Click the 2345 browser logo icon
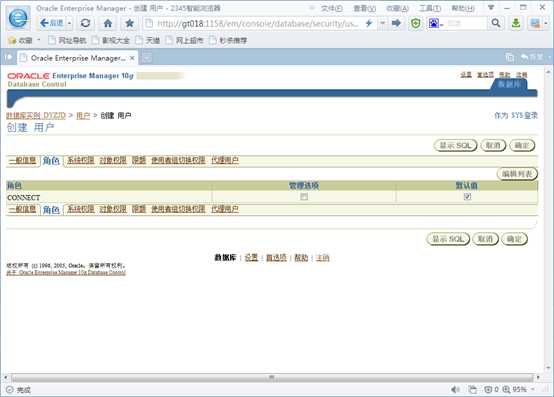The width and height of the screenshot is (554, 397). [18, 18]
